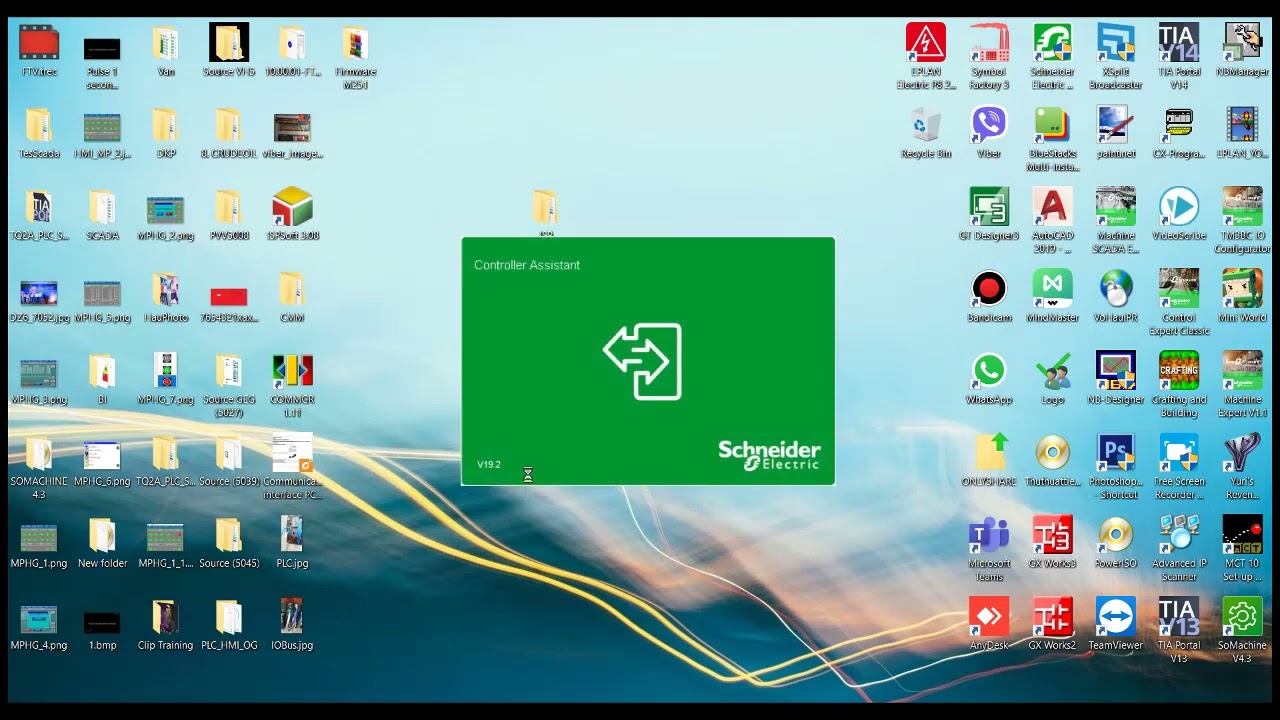Viewport: 1280px width, 720px height.
Task: Open the Source GEG (5027) folder
Action: (228, 371)
